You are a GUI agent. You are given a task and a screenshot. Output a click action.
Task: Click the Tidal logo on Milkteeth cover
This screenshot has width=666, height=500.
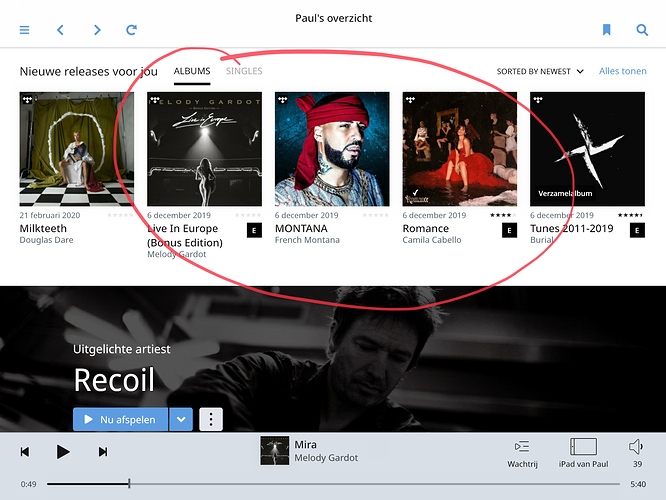pyautogui.click(x=28, y=100)
